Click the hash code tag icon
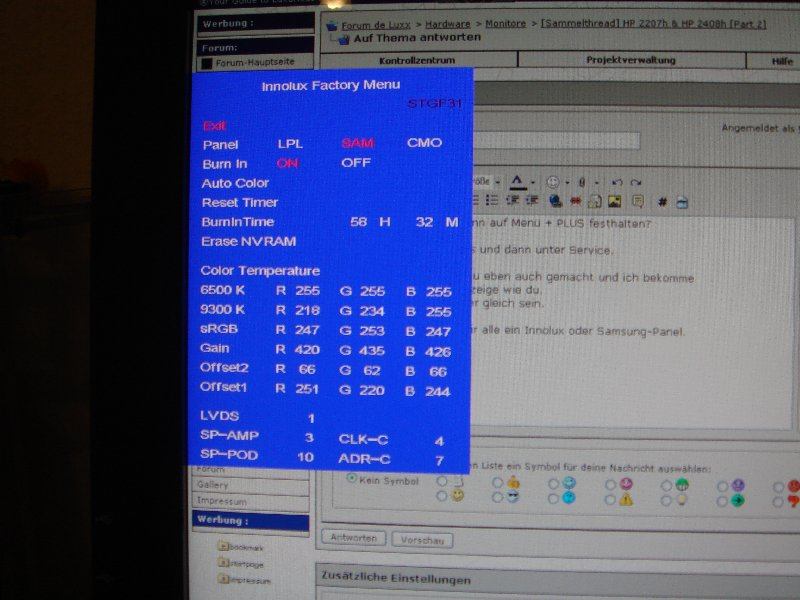The height and width of the screenshot is (600, 800). coord(662,202)
